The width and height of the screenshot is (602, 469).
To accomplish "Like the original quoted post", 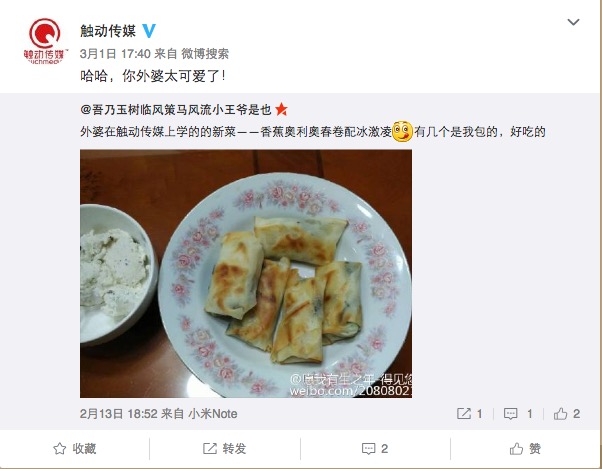I will [x=567, y=414].
